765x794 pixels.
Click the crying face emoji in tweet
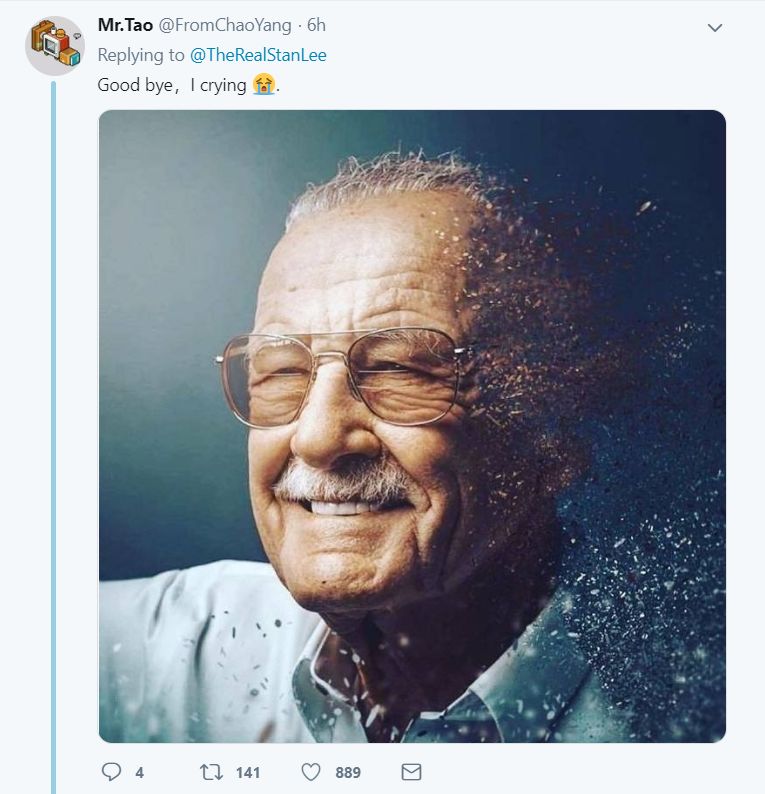pos(263,85)
